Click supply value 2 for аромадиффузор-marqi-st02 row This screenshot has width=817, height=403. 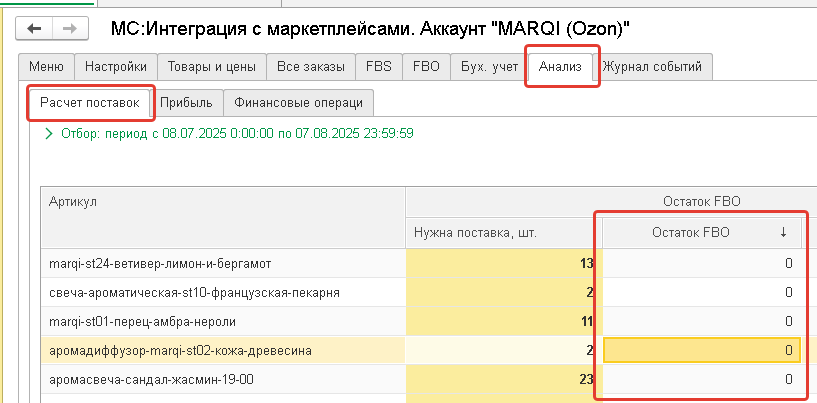[504, 351]
